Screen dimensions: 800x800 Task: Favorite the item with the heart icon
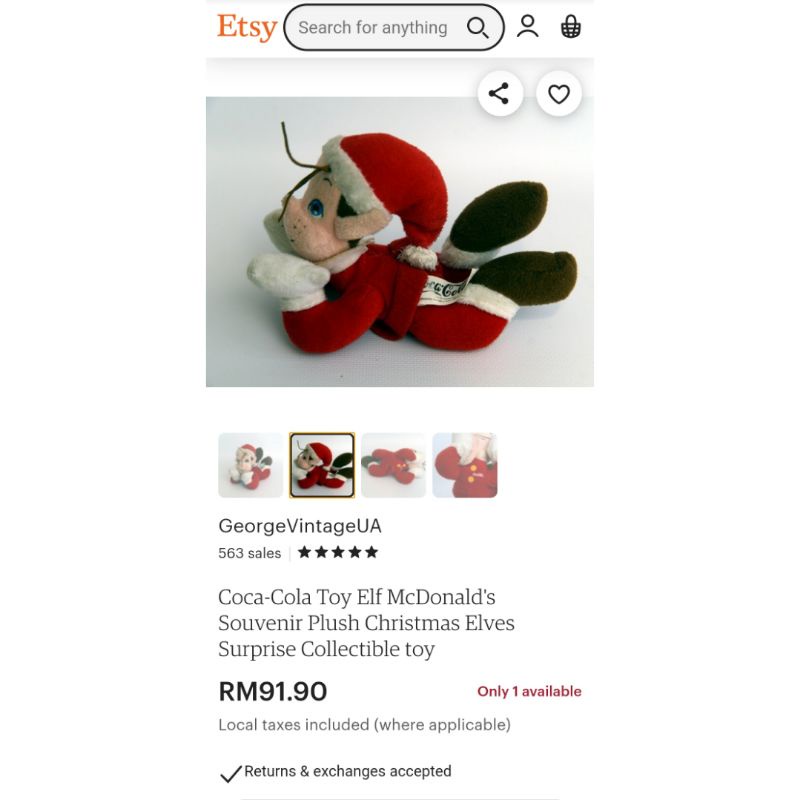point(559,94)
